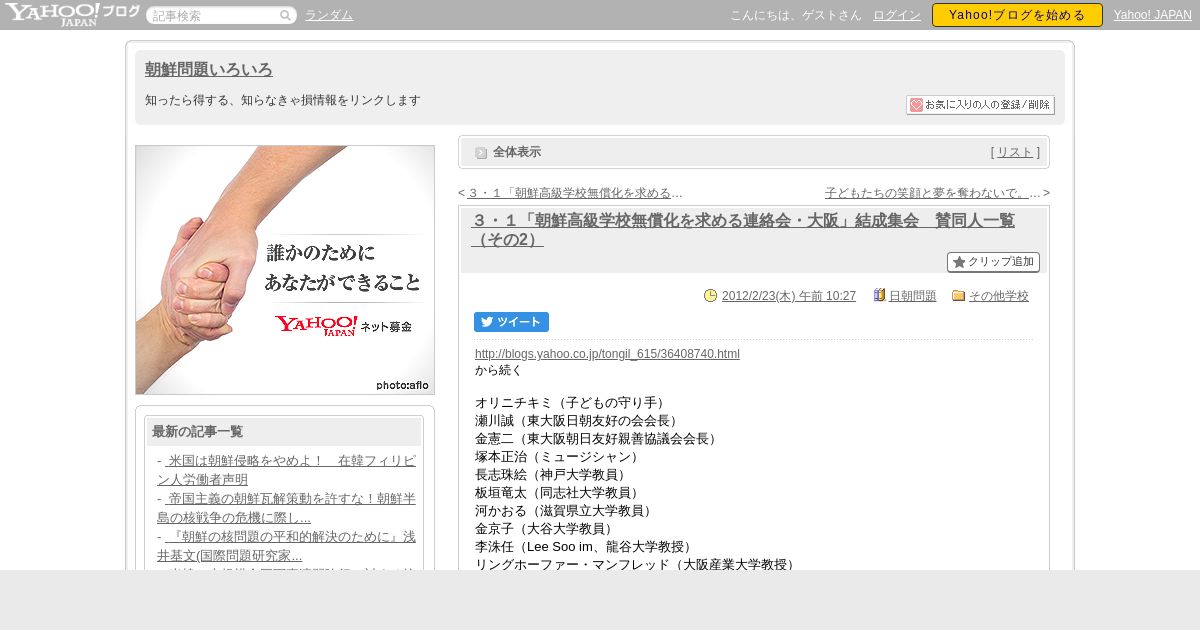
Task: Open the blogs.yahoo.co.jp/tongil_615 URL link
Action: pyautogui.click(x=607, y=354)
